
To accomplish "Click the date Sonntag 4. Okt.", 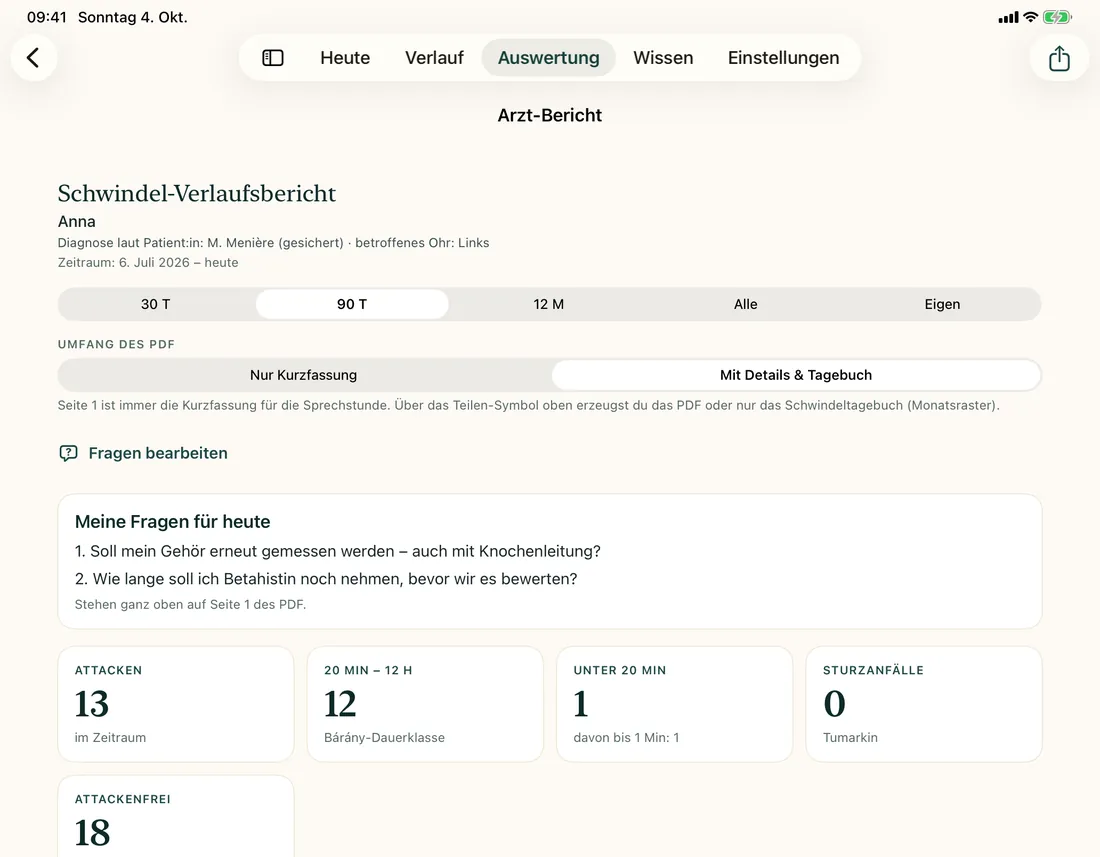I will (133, 18).
